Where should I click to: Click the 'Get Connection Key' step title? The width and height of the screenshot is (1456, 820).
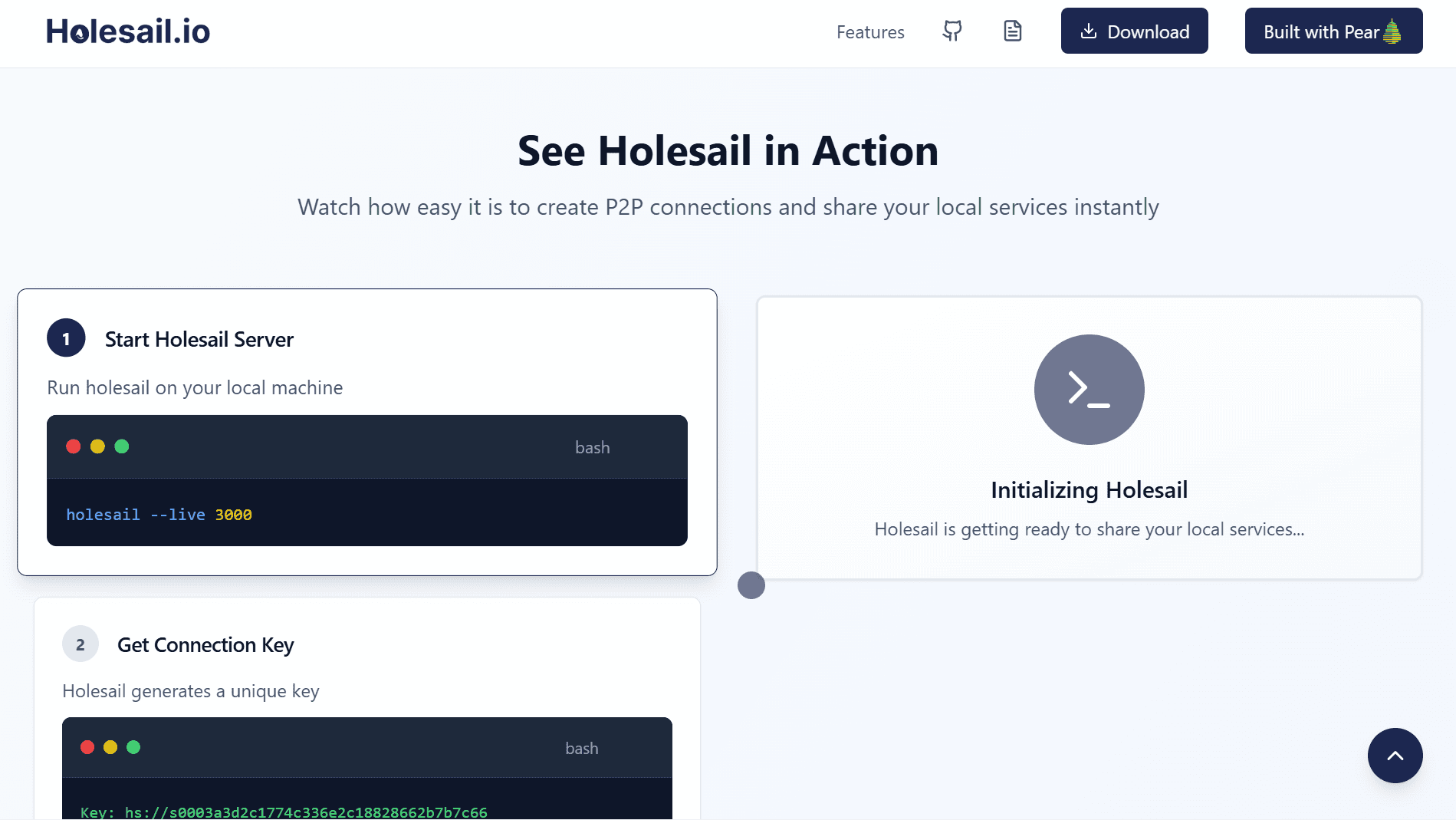[205, 645]
